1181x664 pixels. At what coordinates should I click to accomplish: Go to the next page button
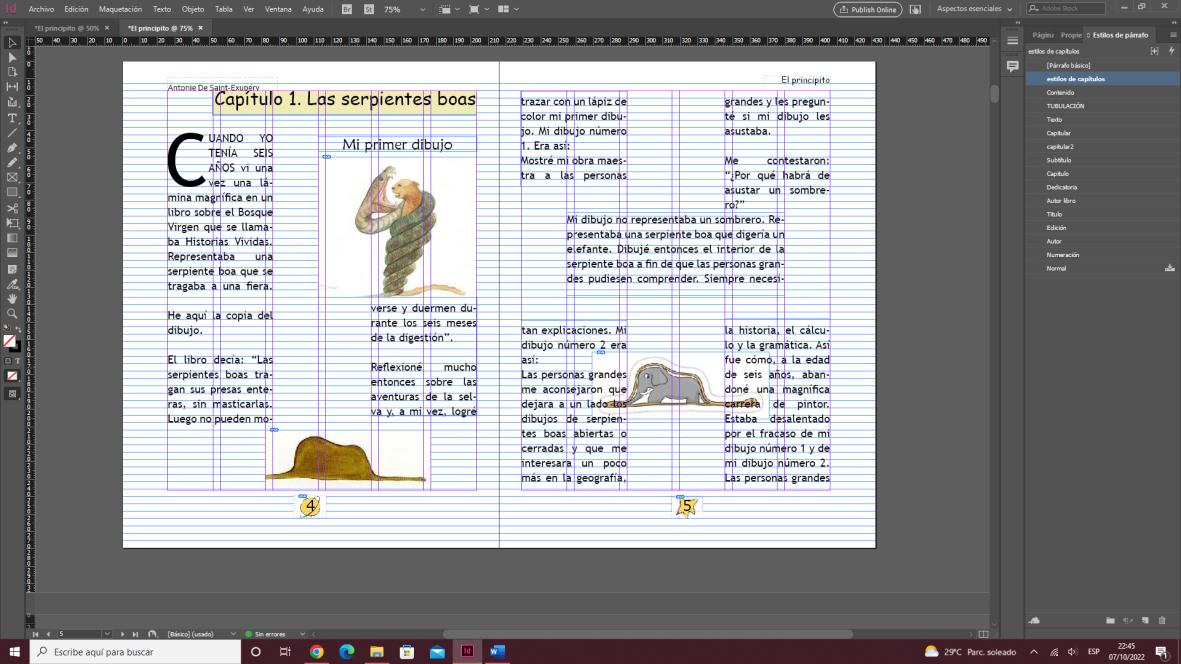(123, 634)
